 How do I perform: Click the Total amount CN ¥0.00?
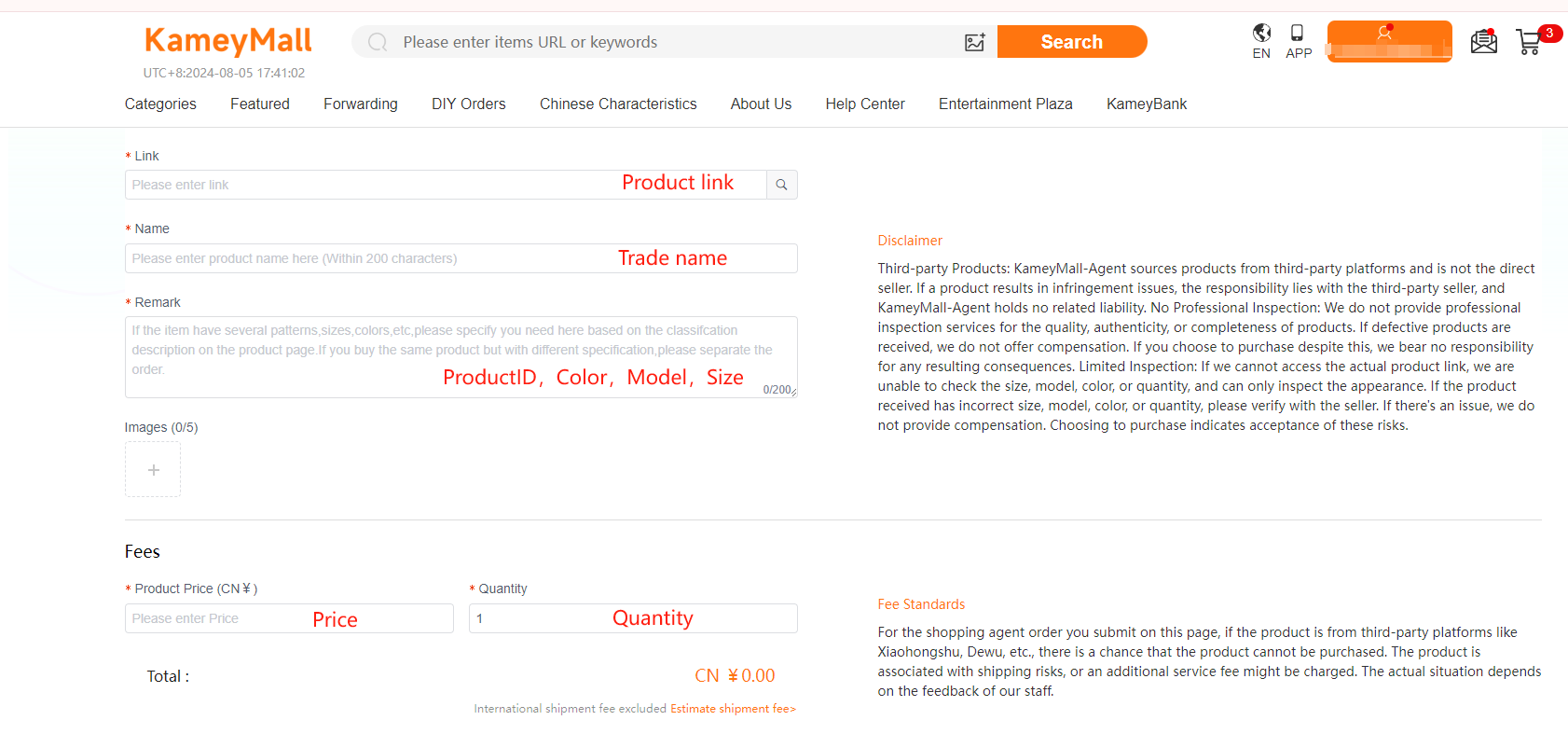(735, 676)
